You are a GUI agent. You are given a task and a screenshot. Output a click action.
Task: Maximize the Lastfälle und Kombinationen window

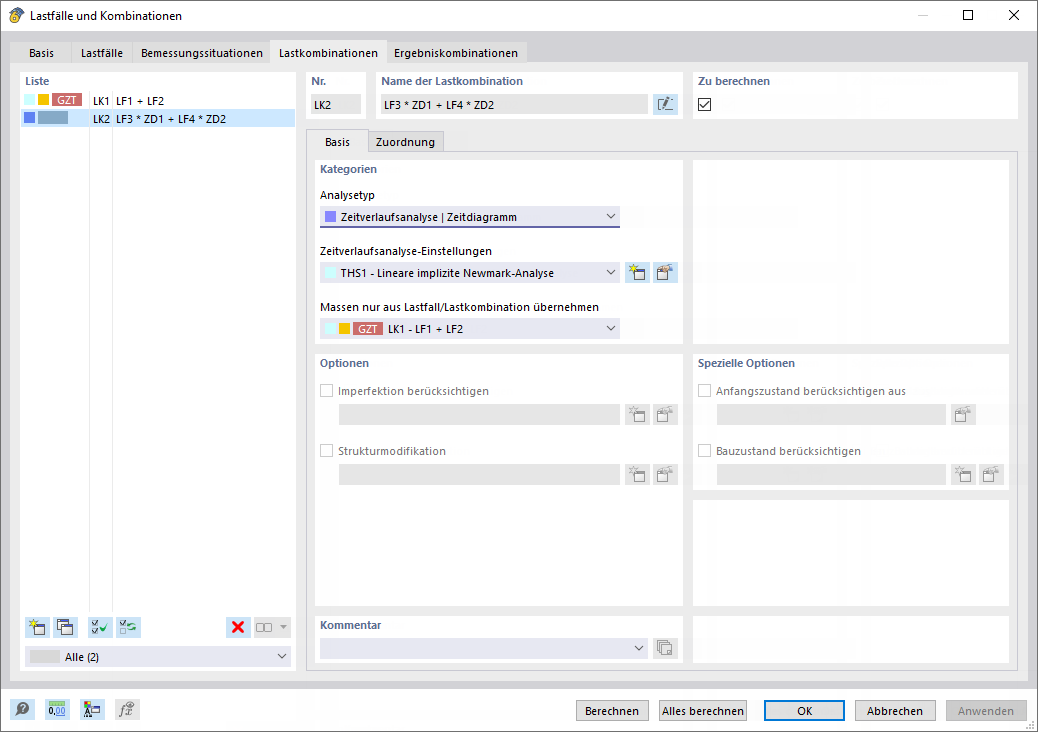(x=968, y=15)
